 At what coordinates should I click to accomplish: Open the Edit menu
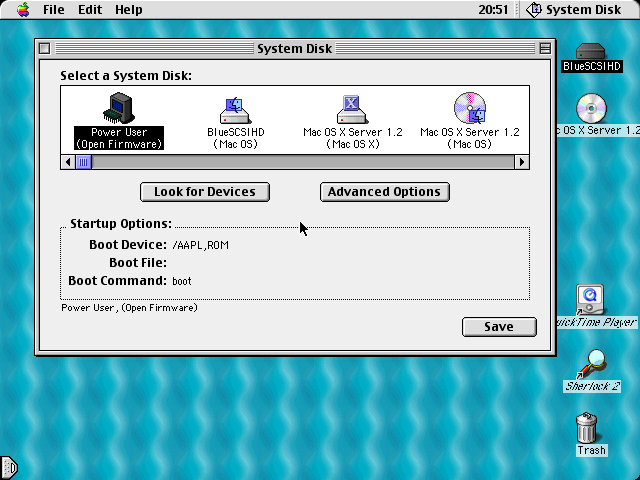tap(90, 9)
